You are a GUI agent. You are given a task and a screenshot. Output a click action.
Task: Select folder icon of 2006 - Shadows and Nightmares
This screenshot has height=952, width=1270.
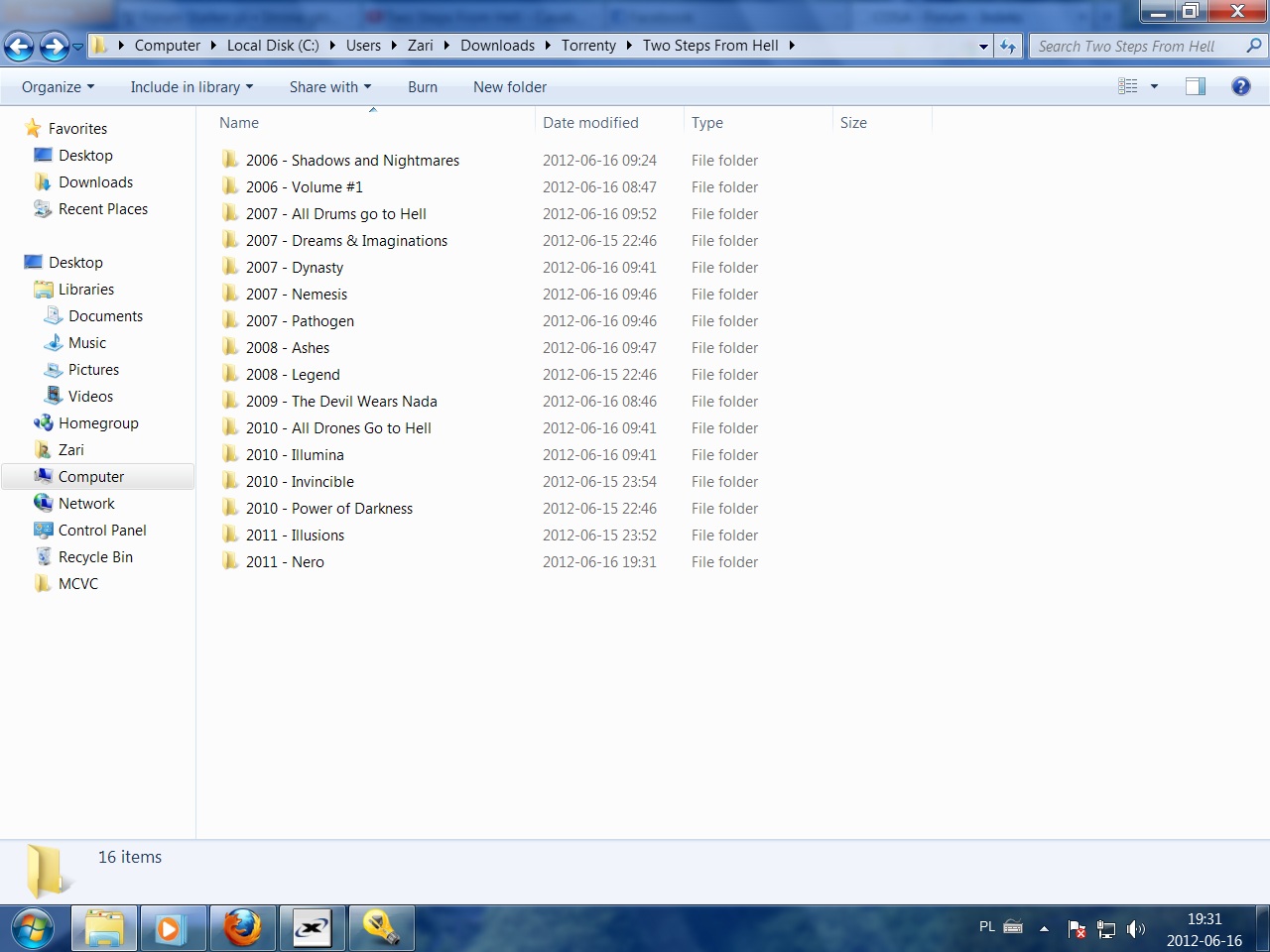click(230, 160)
